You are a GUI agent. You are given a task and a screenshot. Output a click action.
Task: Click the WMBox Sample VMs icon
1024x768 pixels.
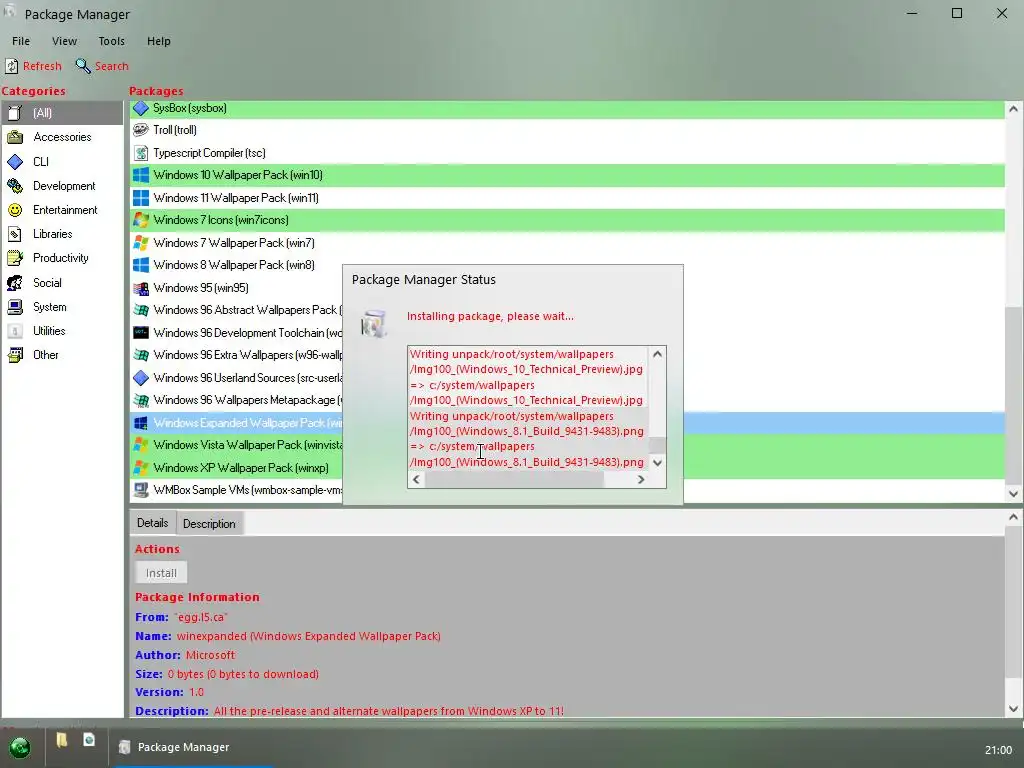tap(140, 490)
